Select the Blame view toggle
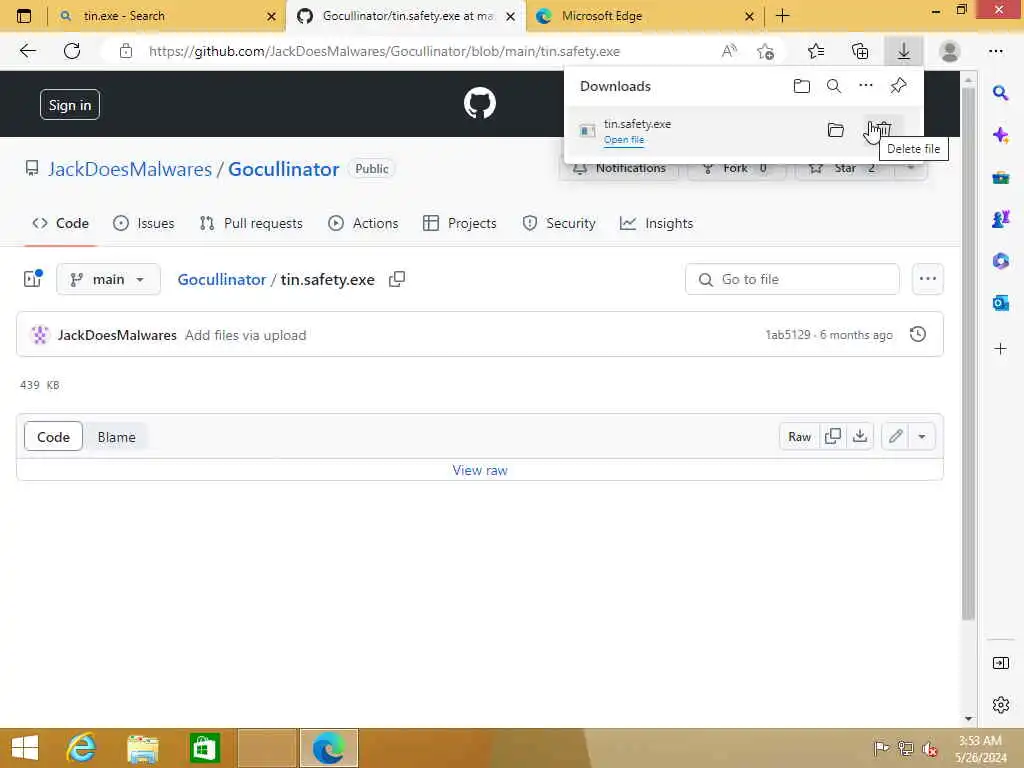 [116, 437]
